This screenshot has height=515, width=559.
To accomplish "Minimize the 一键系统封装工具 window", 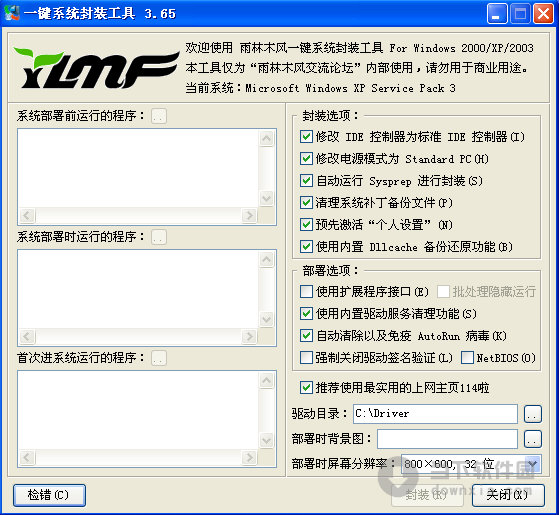I will [497, 14].
